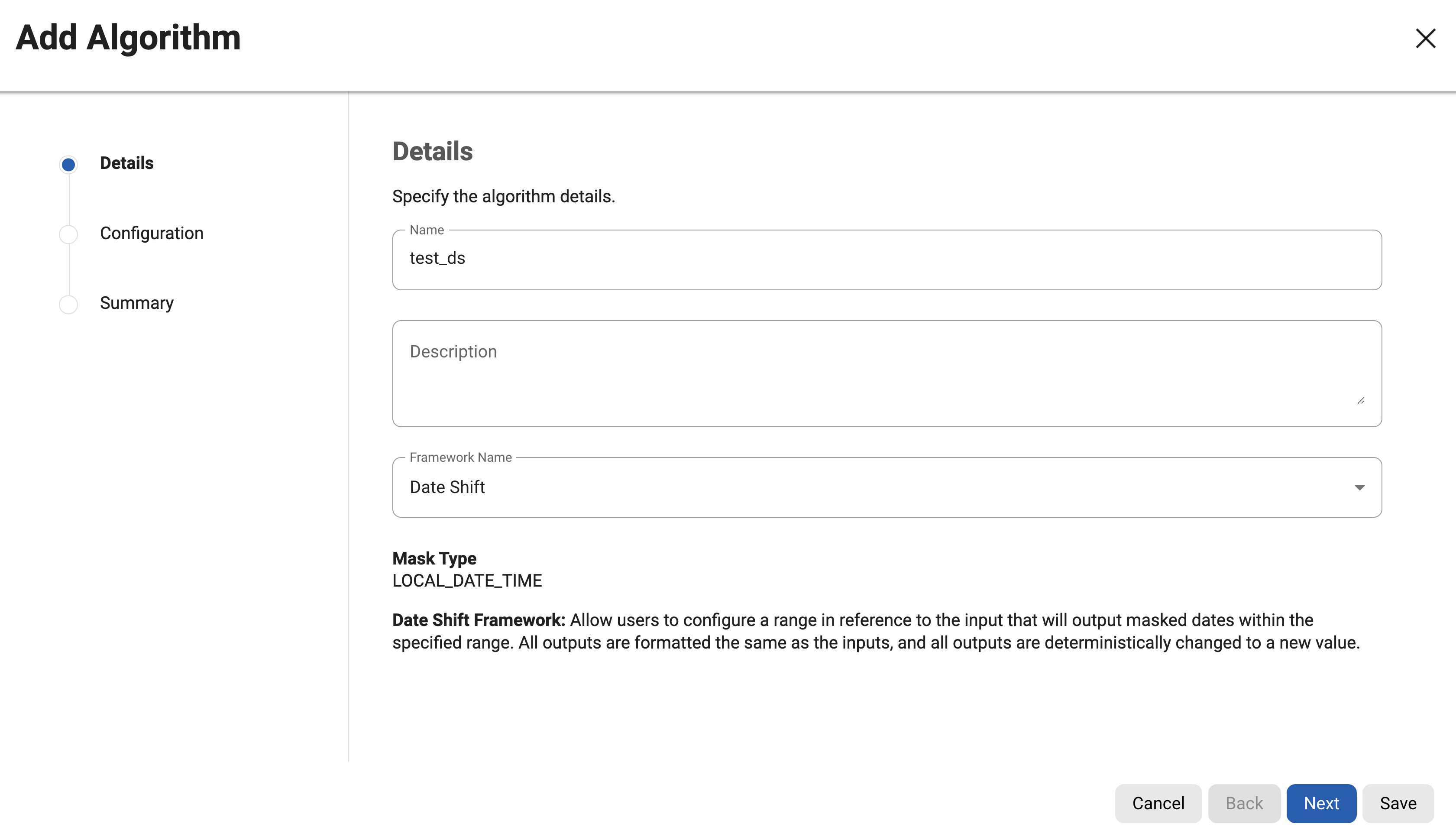The height and width of the screenshot is (837, 1456).
Task: Select the Details step label
Action: pyautogui.click(x=126, y=163)
